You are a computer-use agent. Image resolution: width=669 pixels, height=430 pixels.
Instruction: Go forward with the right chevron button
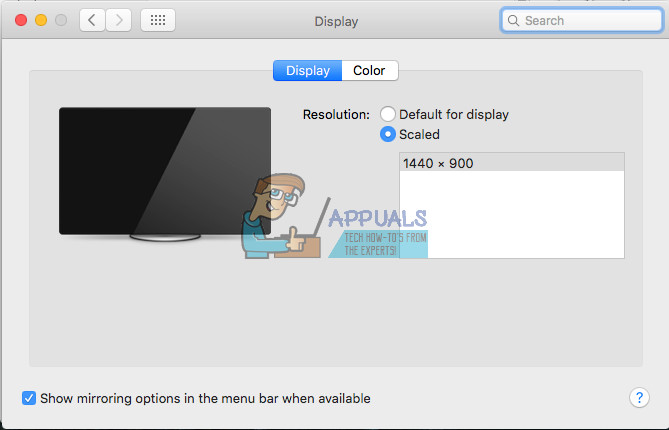click(x=119, y=20)
